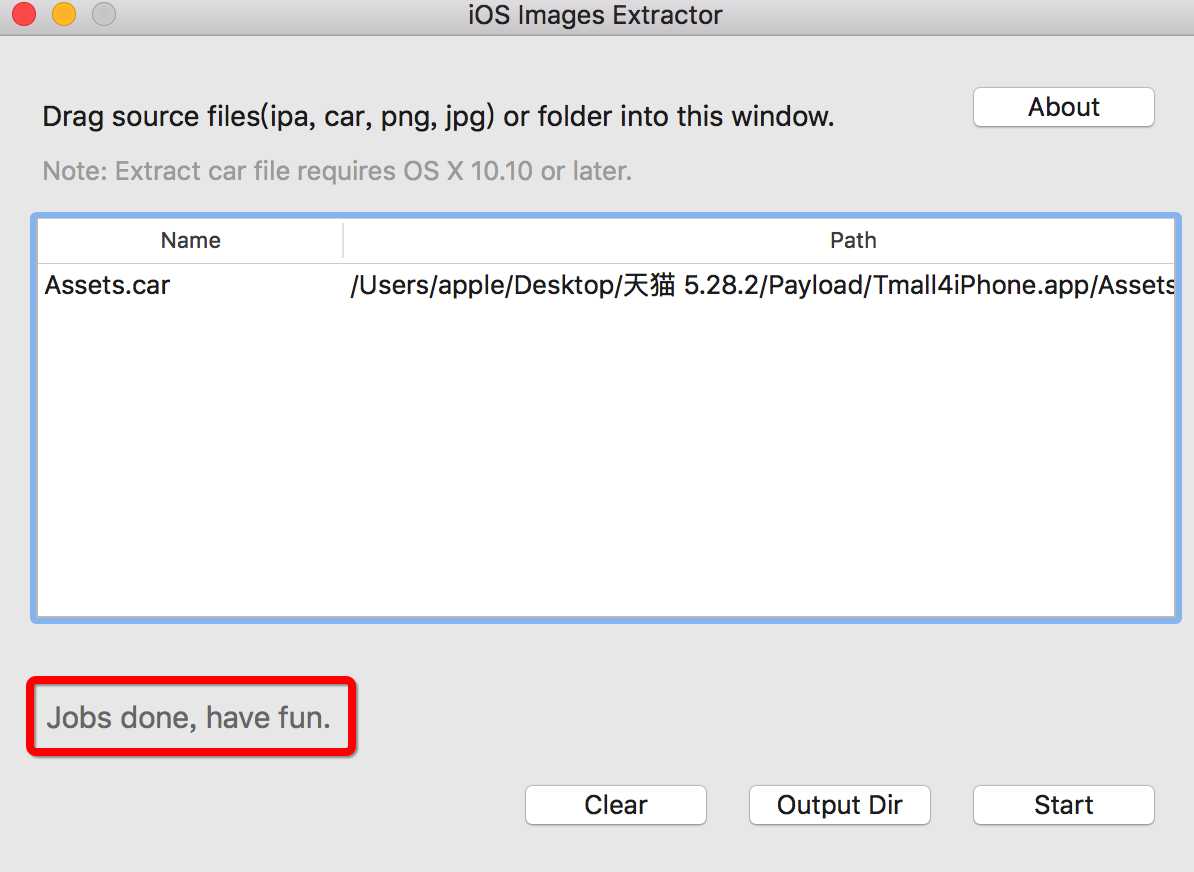Click the divider between Name and Path
This screenshot has height=872, width=1194.
(x=343, y=241)
